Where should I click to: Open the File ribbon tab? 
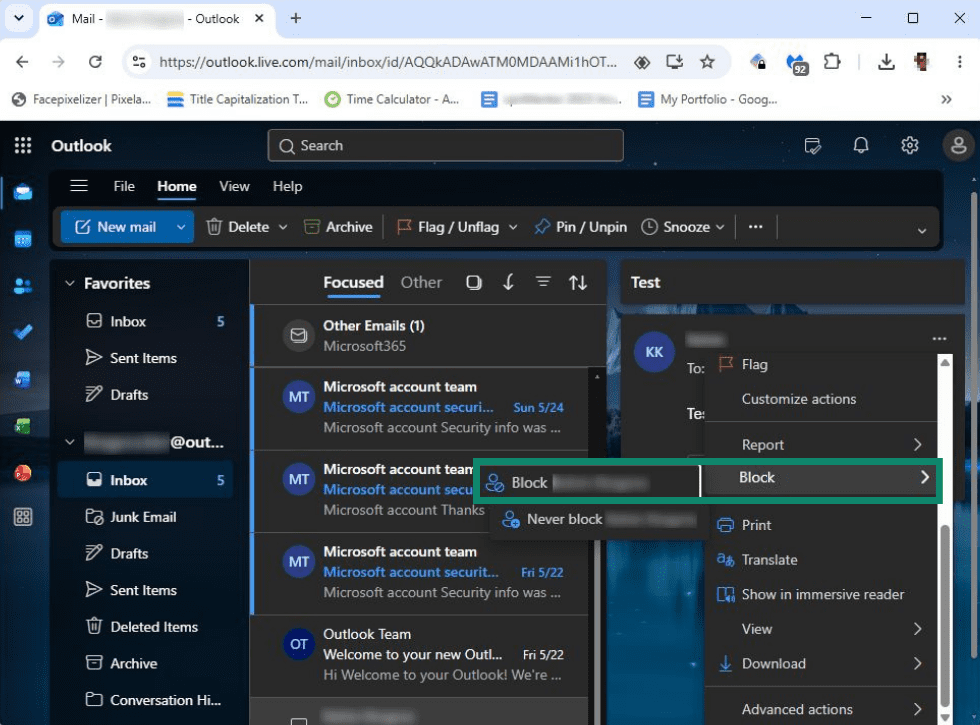click(124, 186)
